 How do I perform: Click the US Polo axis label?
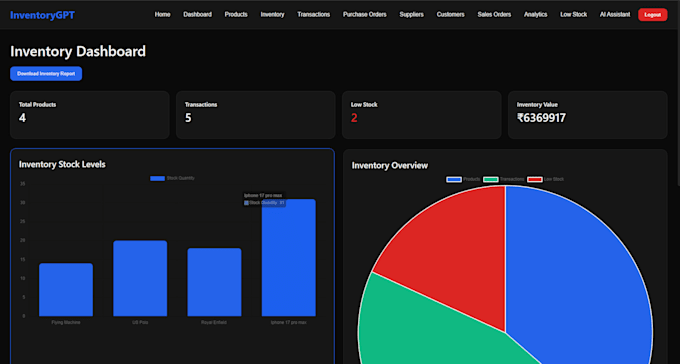click(140, 323)
